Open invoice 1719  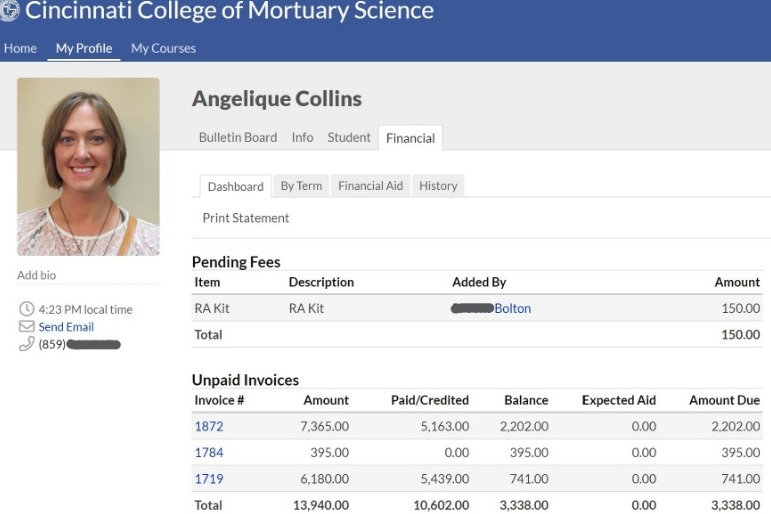pos(209,479)
